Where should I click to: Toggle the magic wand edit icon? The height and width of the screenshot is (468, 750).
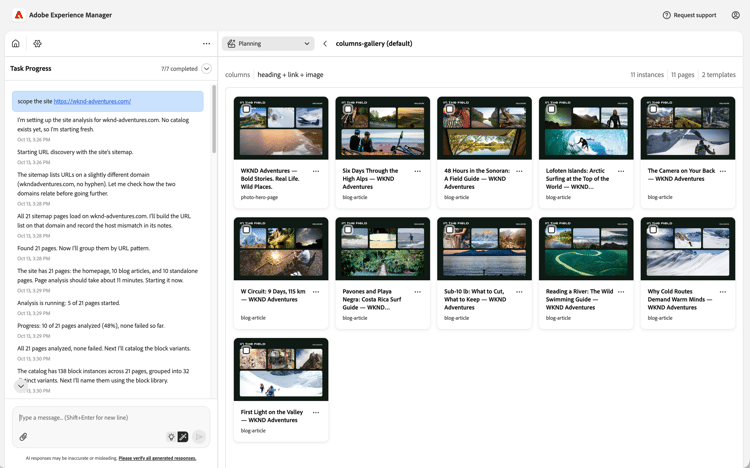pos(183,436)
